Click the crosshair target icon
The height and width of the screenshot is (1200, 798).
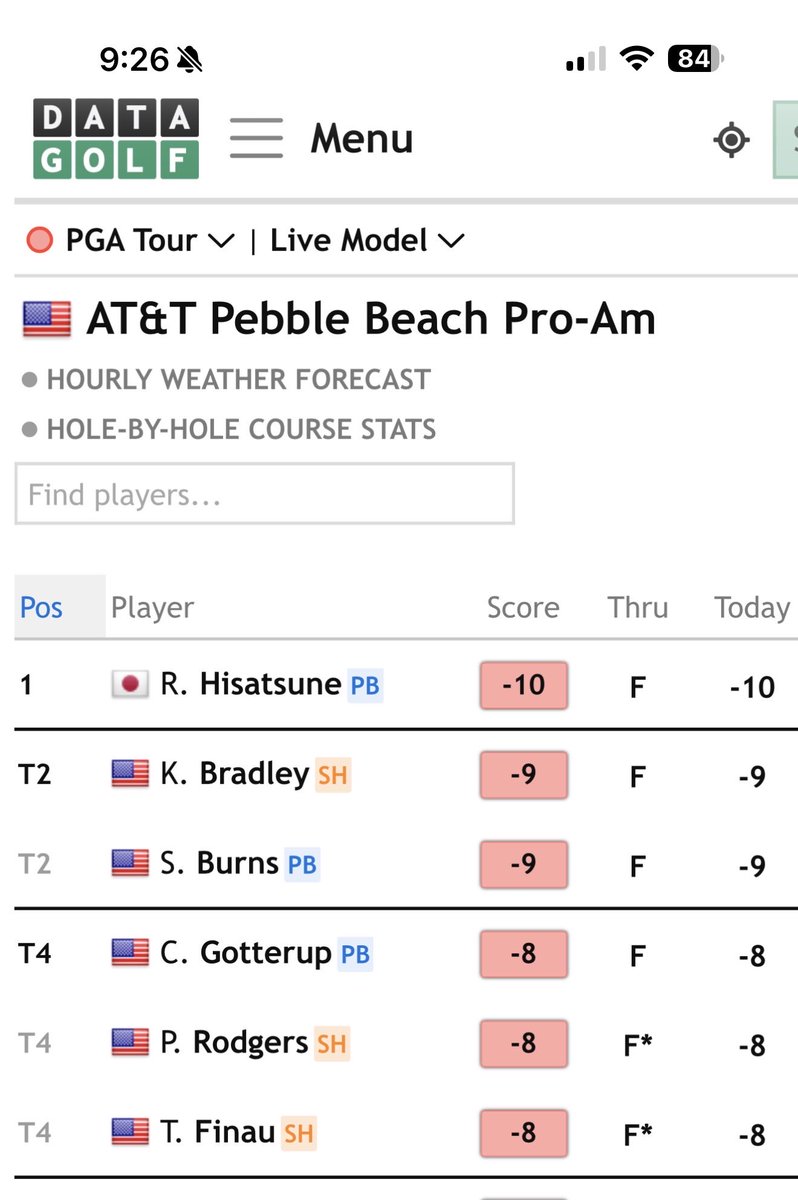[731, 140]
